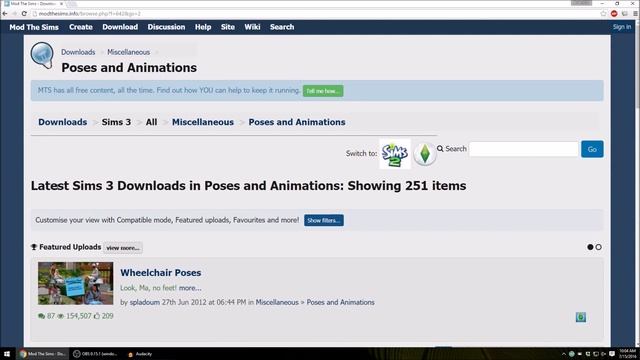Select the Mod The Sims browser tab
640x360 pixels.
(x=33, y=4)
